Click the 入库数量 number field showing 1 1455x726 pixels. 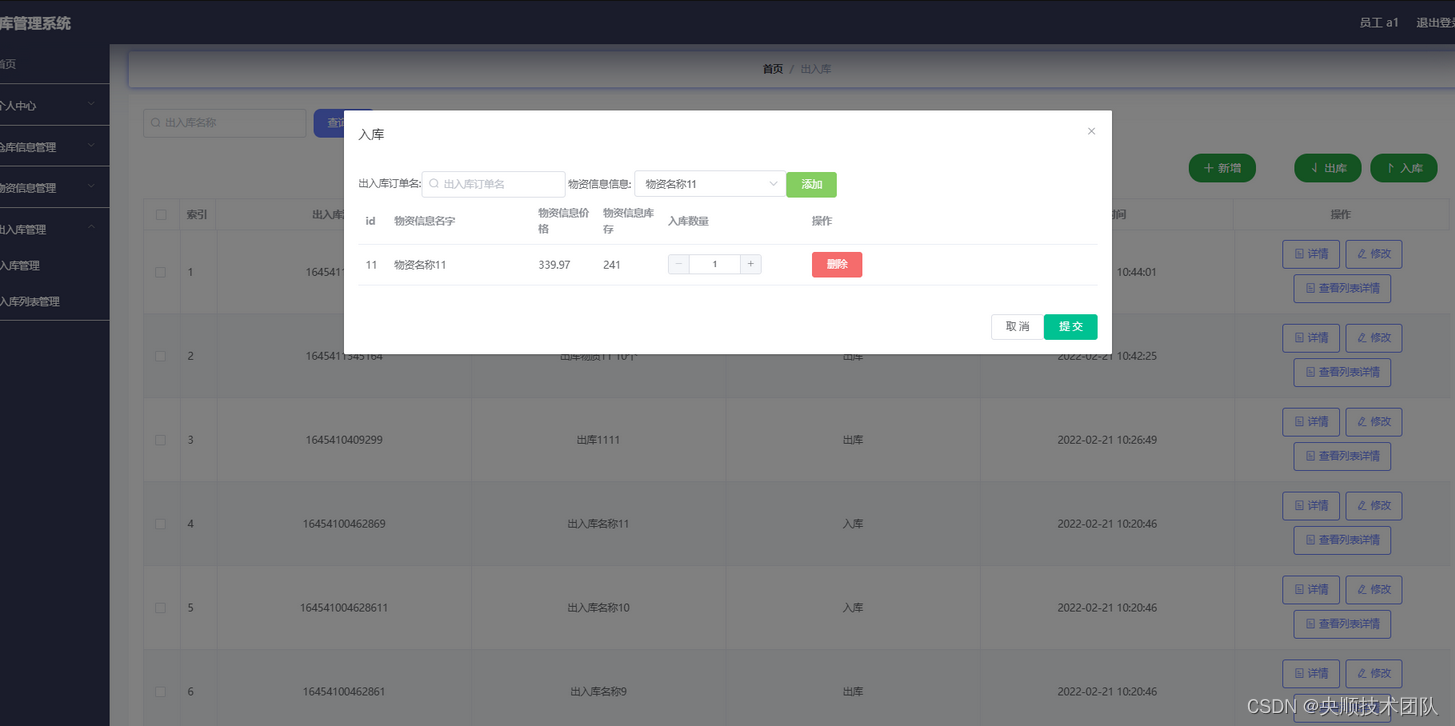tap(714, 264)
